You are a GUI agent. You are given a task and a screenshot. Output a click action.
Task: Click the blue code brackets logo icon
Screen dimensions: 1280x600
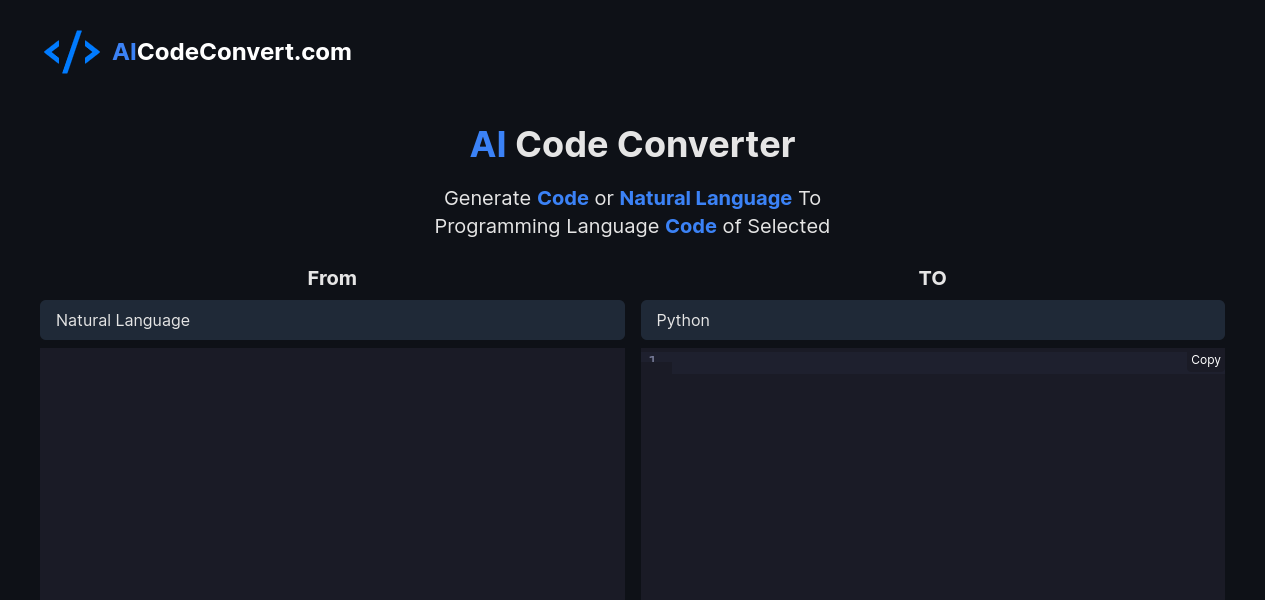(x=71, y=52)
